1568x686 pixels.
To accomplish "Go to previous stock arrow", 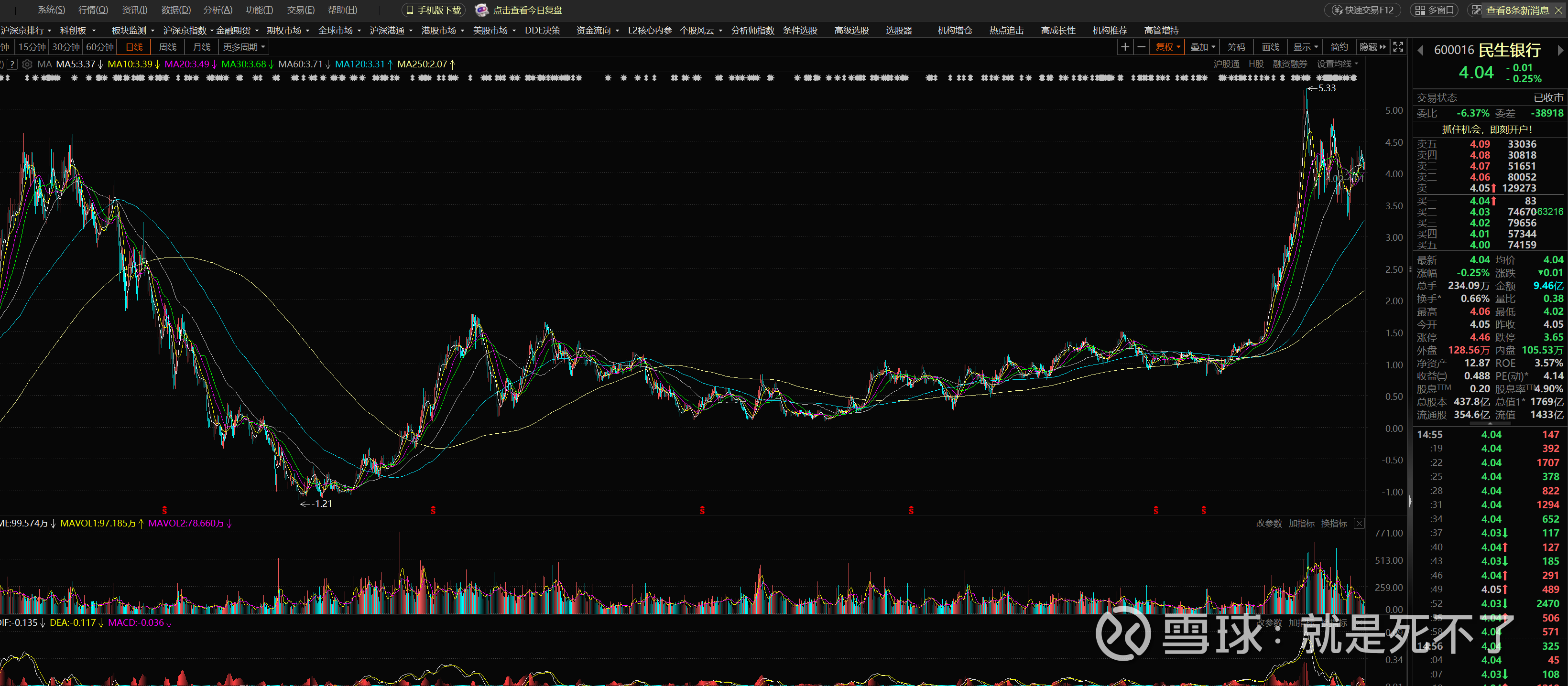I will [x=1421, y=51].
